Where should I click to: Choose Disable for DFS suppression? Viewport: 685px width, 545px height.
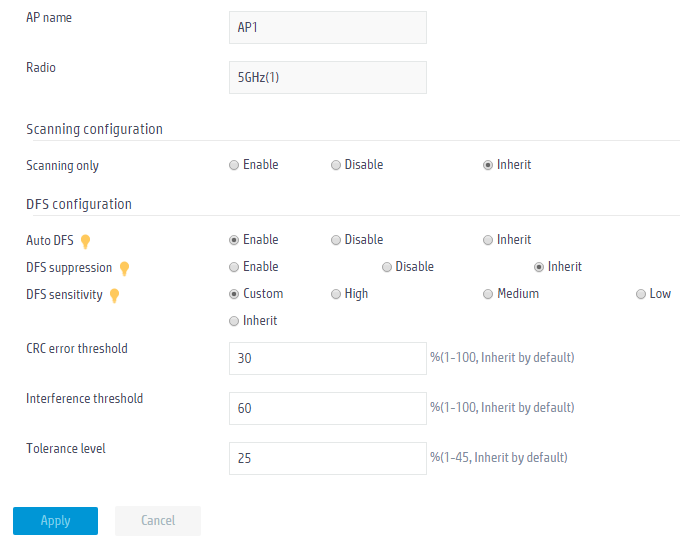tap(387, 267)
